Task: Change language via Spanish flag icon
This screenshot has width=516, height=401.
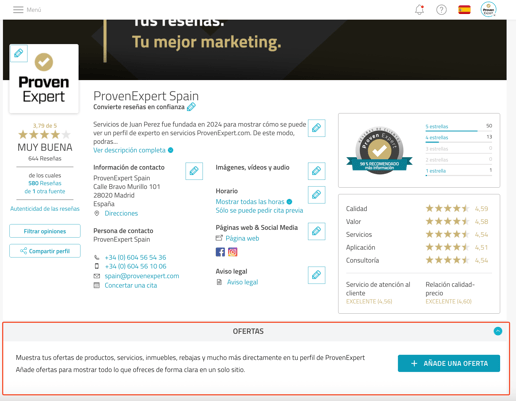Action: [464, 10]
